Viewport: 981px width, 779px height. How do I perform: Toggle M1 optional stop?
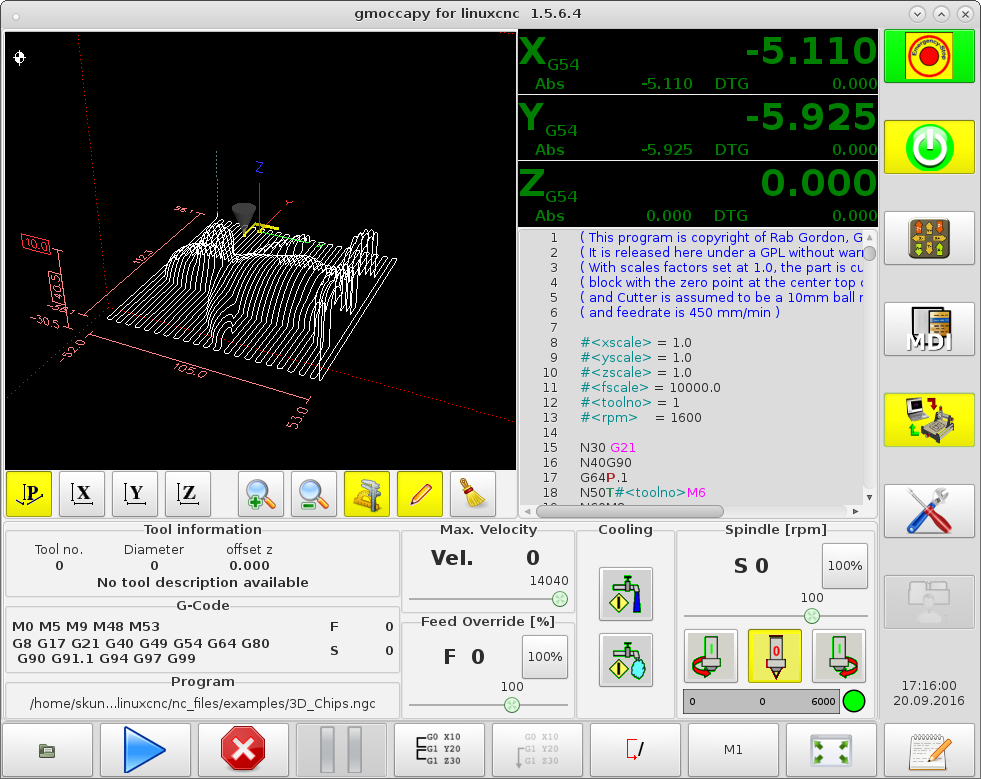(x=733, y=750)
